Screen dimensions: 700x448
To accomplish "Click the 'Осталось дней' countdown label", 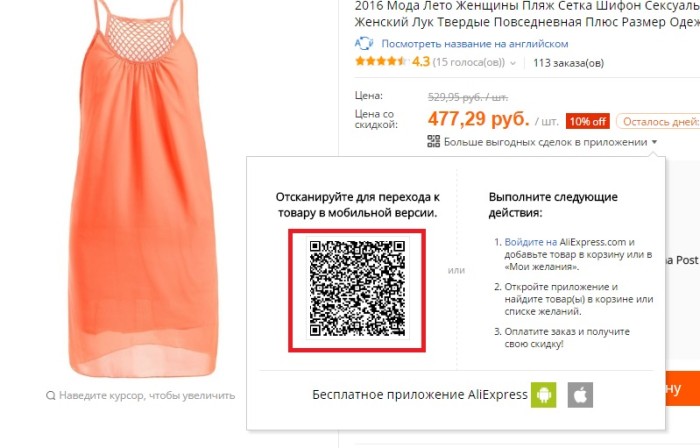I will click(x=659, y=121).
